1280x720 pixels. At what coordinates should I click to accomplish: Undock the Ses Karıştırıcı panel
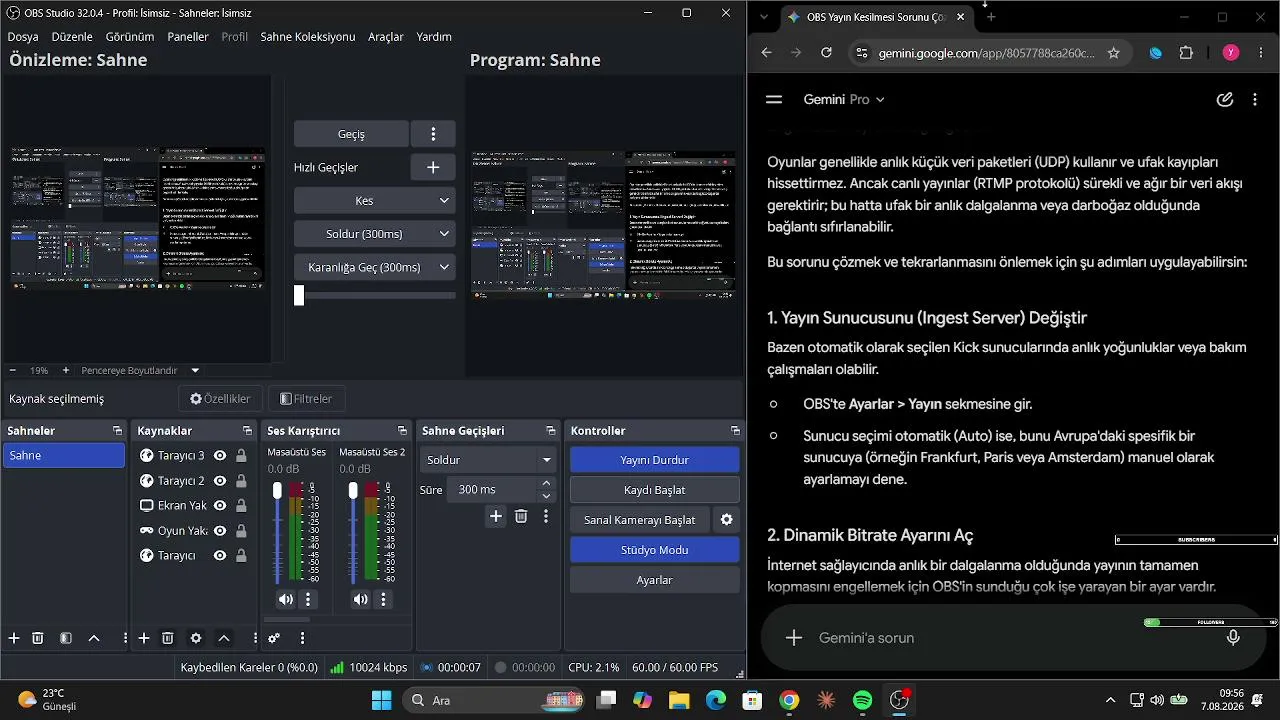tap(402, 431)
